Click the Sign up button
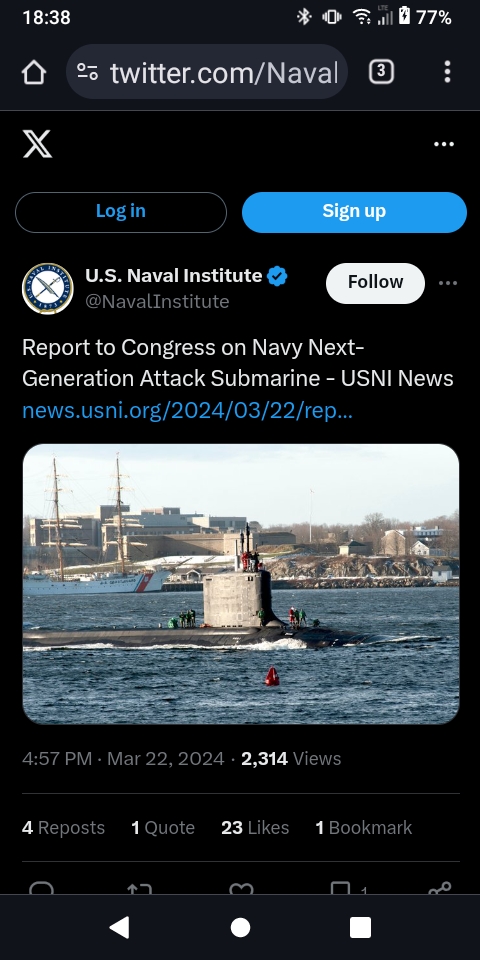Image resolution: width=480 pixels, height=960 pixels. tap(354, 212)
